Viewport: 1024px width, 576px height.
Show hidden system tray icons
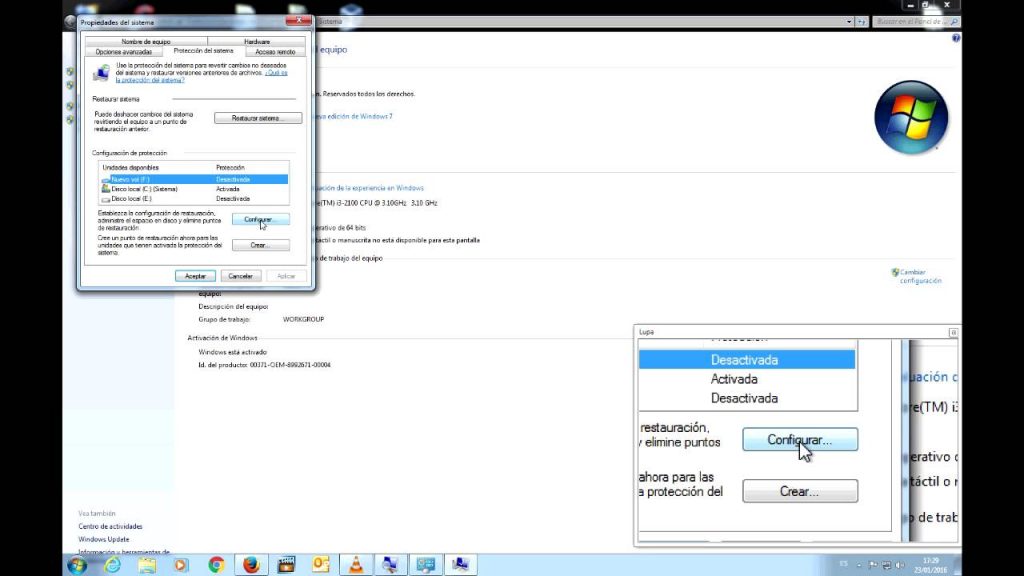point(859,565)
